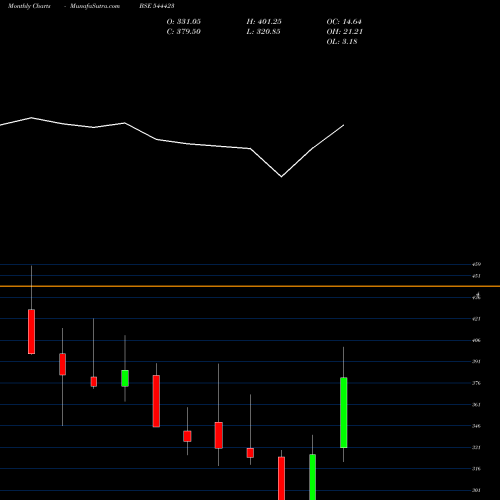This screenshot has height=500, width=500.
Task: Click the 331 price axis label
Action: tap(477, 447)
